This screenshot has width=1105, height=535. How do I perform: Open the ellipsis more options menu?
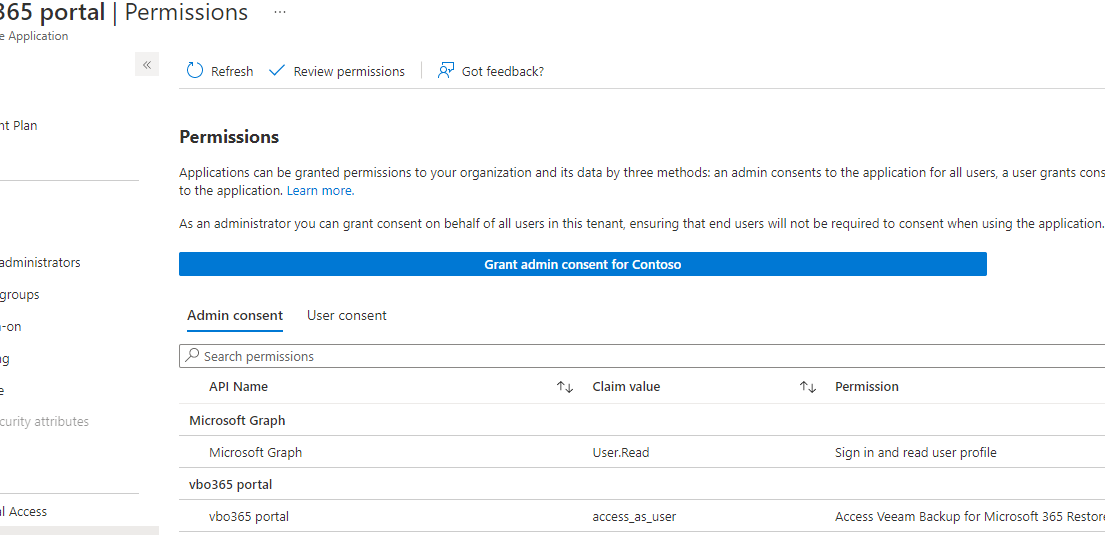tap(280, 13)
